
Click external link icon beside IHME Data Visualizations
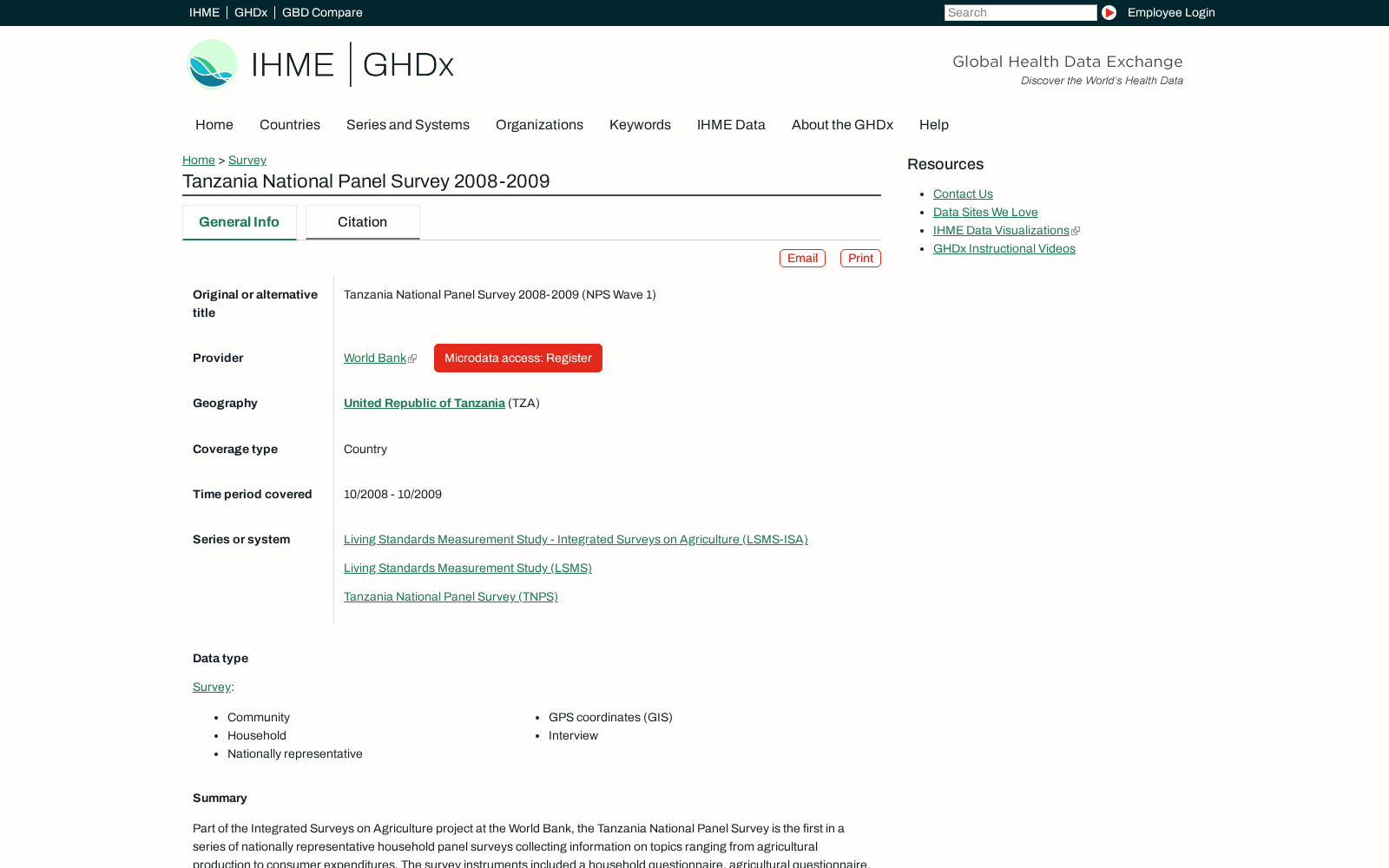1076,231
